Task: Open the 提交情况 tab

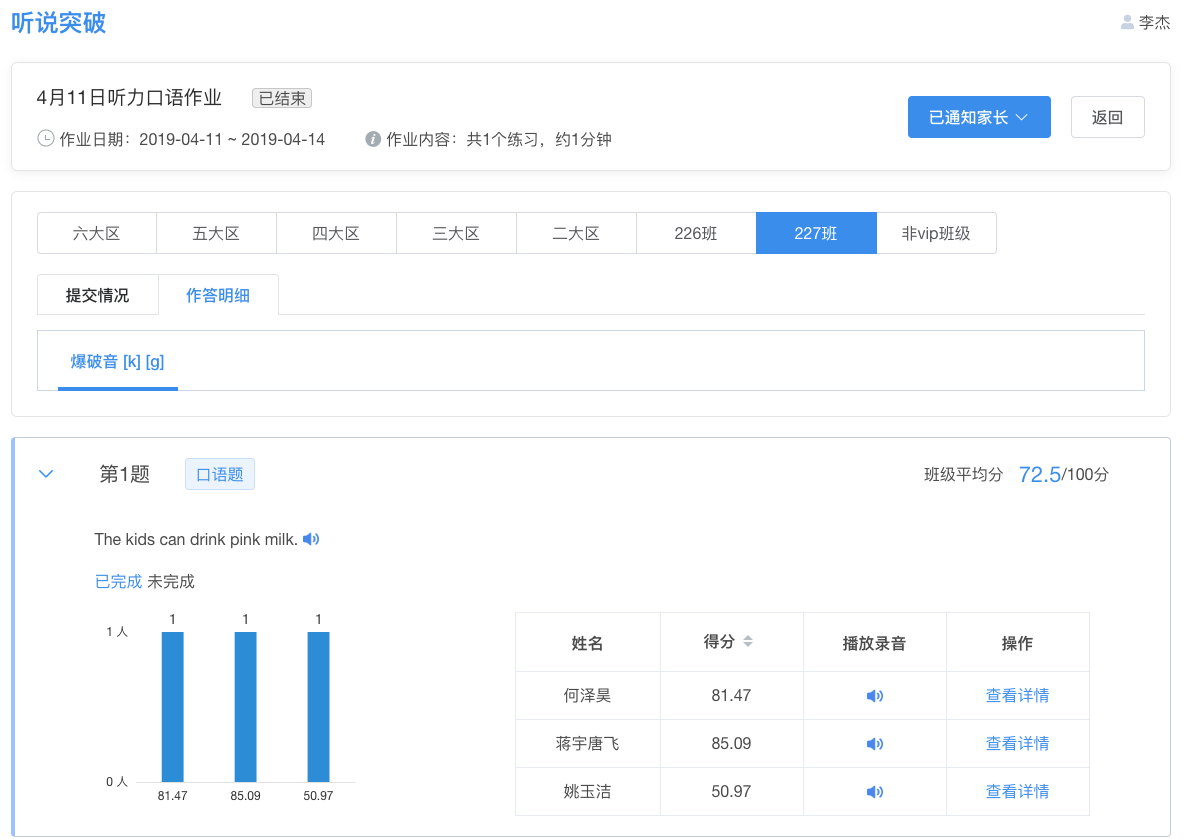Action: pos(97,295)
